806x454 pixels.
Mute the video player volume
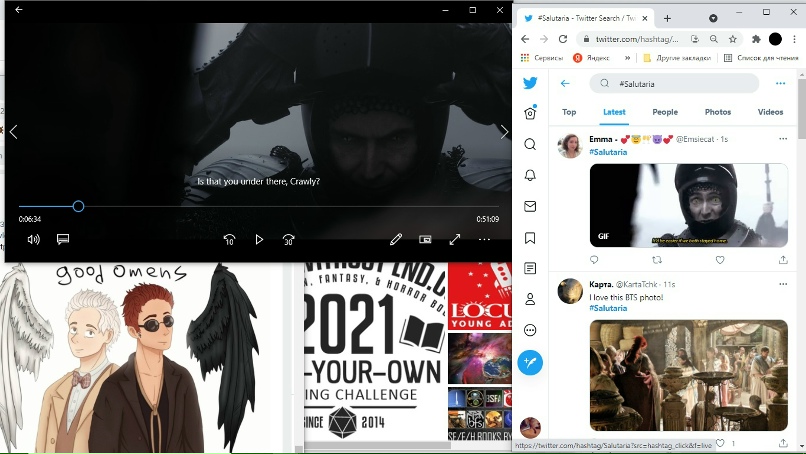[x=33, y=240]
